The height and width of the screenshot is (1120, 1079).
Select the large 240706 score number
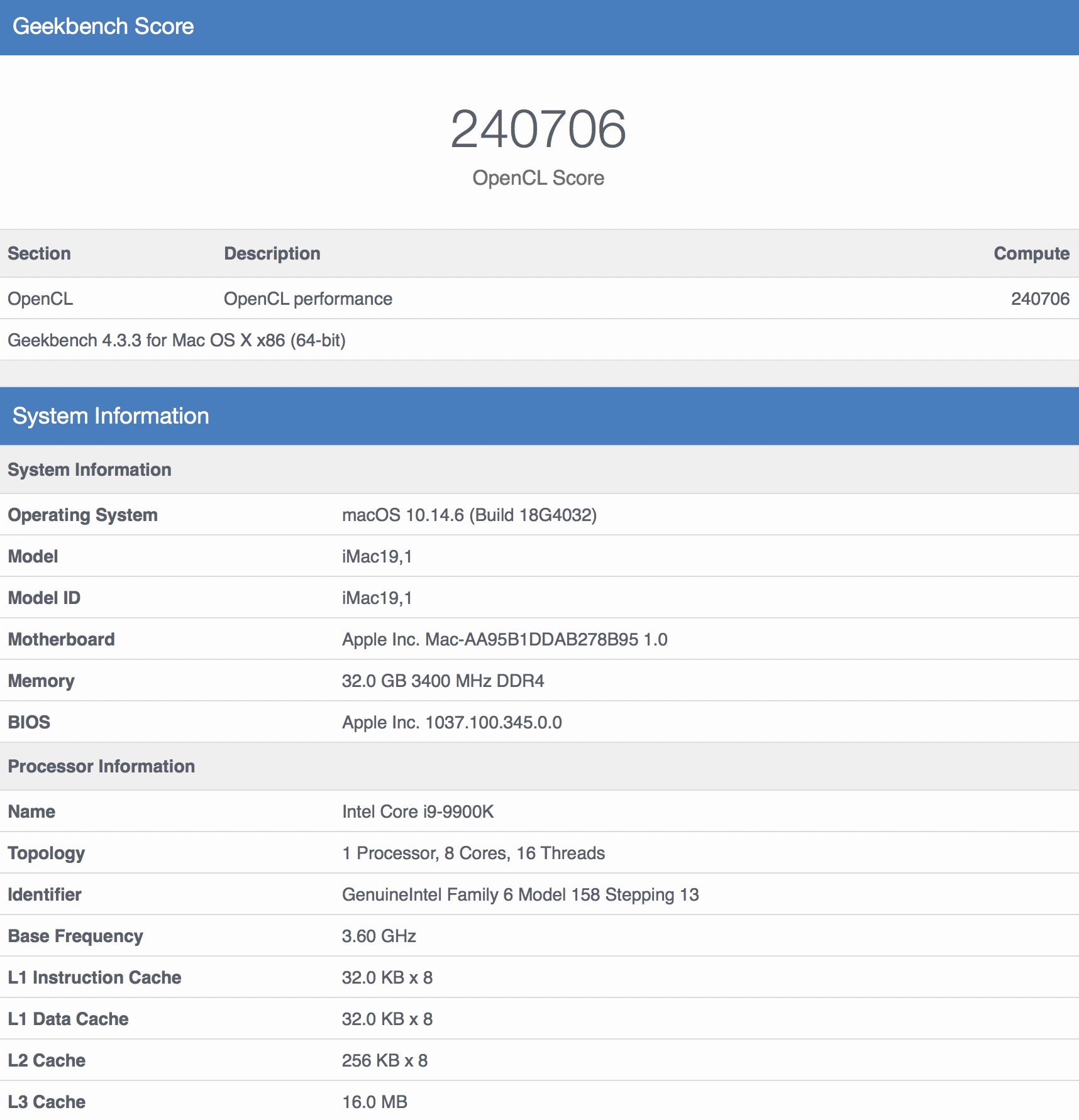click(x=538, y=129)
